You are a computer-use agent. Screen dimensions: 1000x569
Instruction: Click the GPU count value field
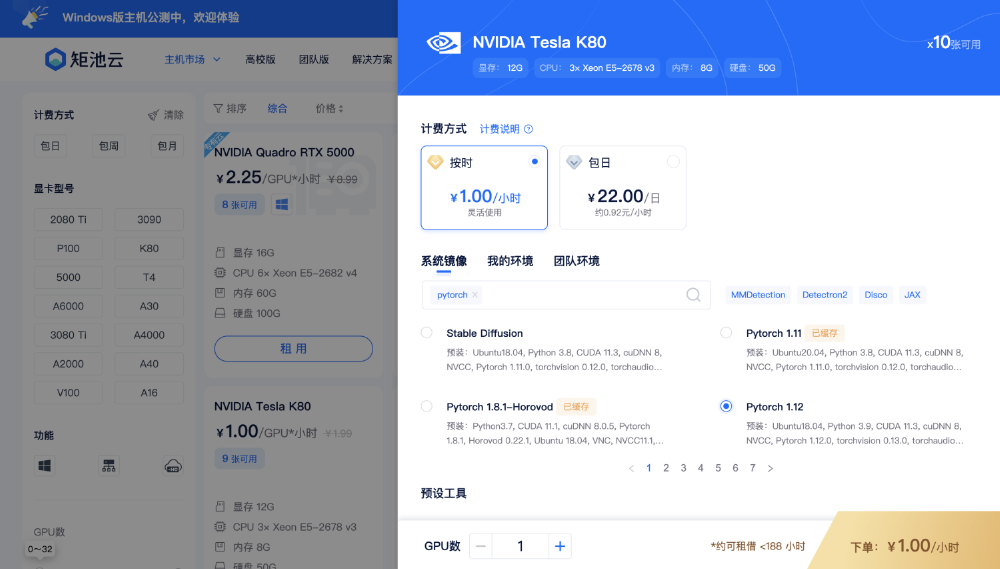click(x=520, y=546)
